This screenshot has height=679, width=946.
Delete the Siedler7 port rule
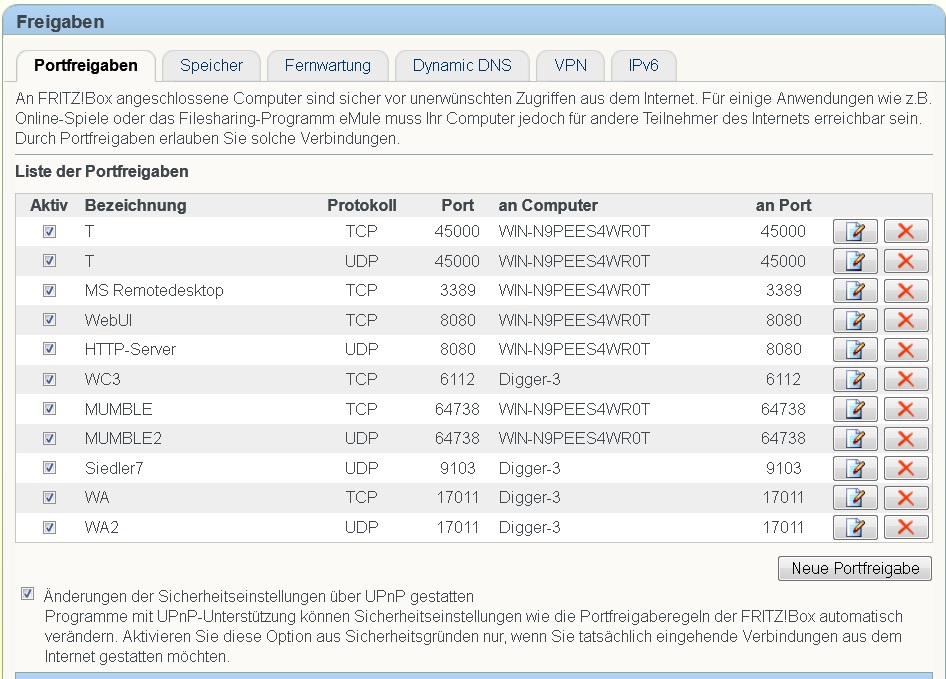point(906,468)
